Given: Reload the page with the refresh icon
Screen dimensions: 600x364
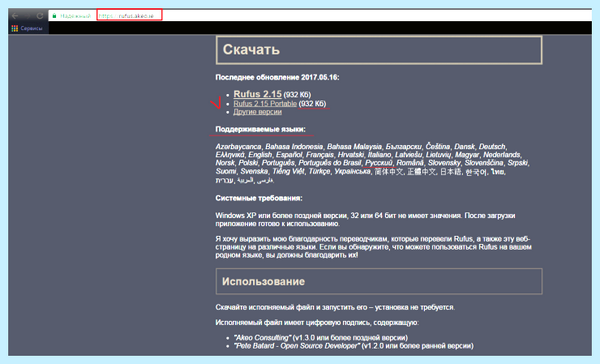Looking at the screenshot, I should 40,16.
